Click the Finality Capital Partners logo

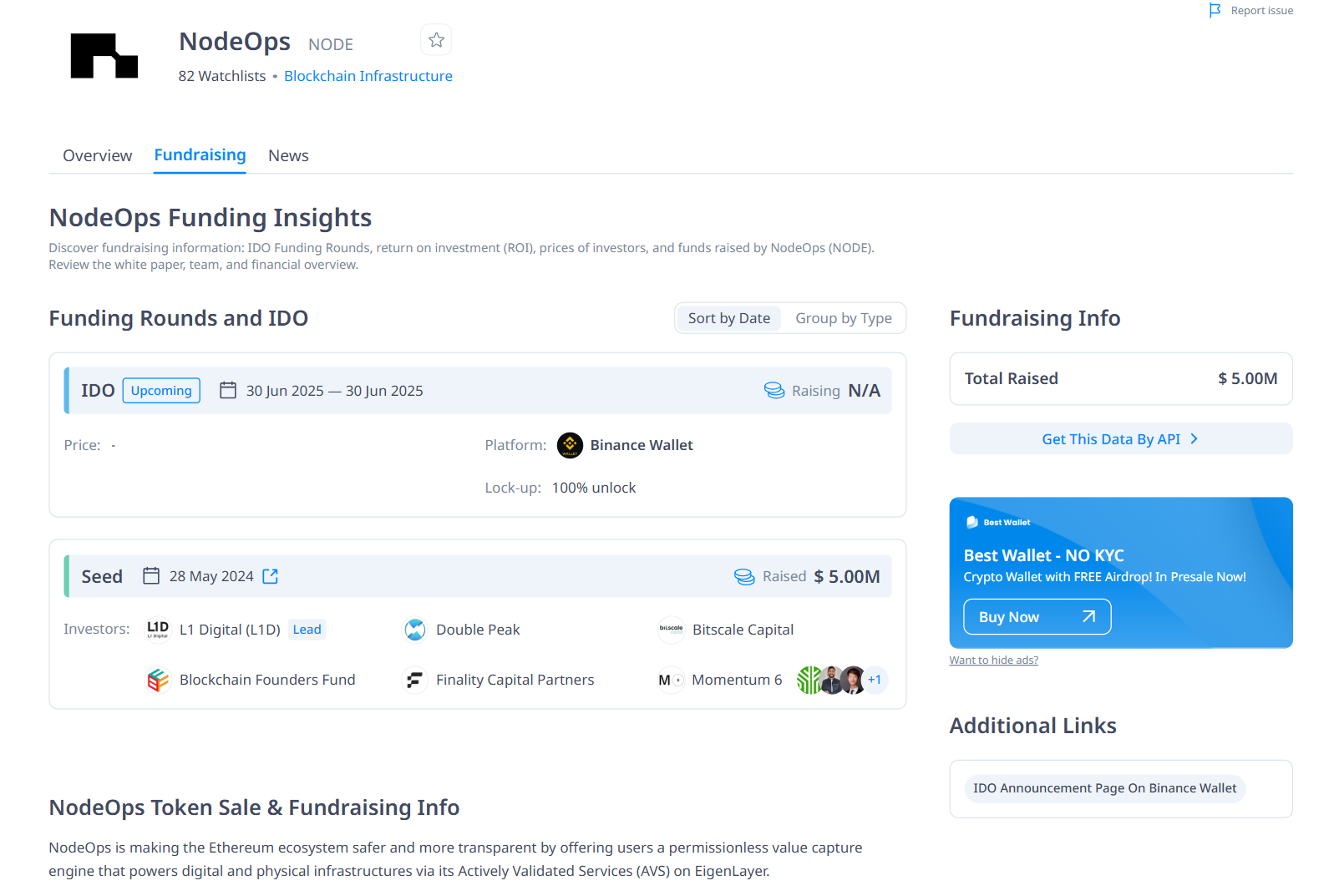pyautogui.click(x=414, y=680)
